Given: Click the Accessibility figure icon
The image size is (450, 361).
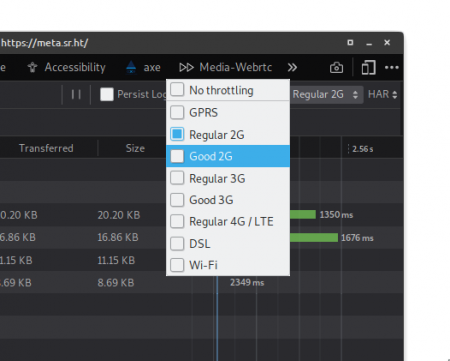Looking at the screenshot, I should click(x=32, y=67).
